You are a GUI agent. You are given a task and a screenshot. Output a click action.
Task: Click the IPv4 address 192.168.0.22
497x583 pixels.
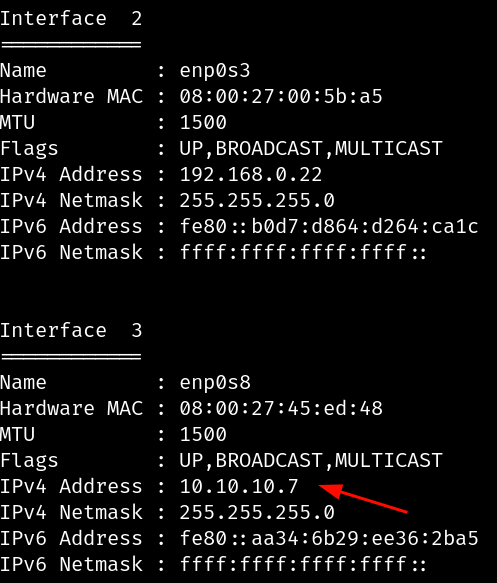pos(251,174)
